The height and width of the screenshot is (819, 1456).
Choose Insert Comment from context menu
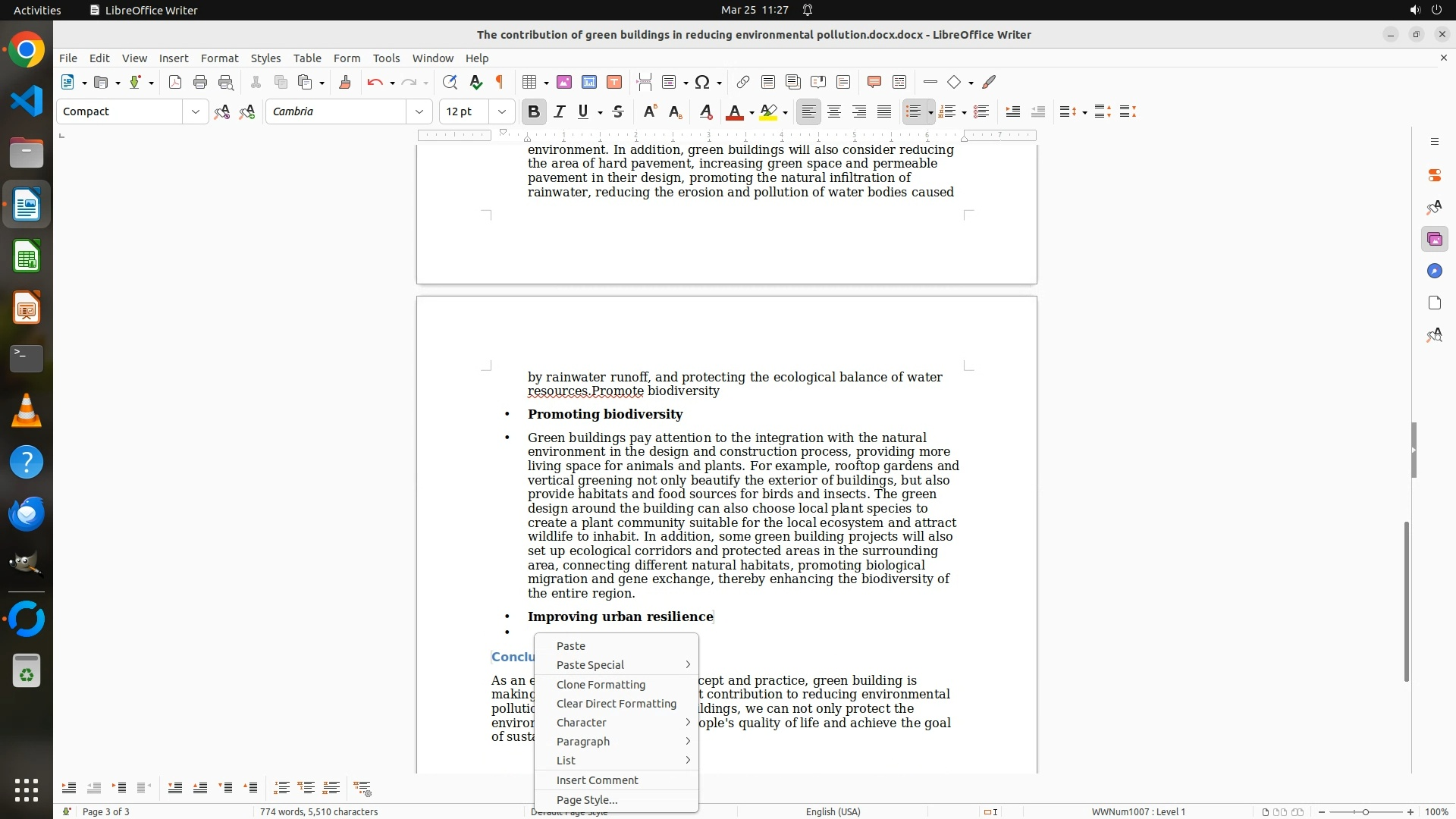(x=597, y=780)
